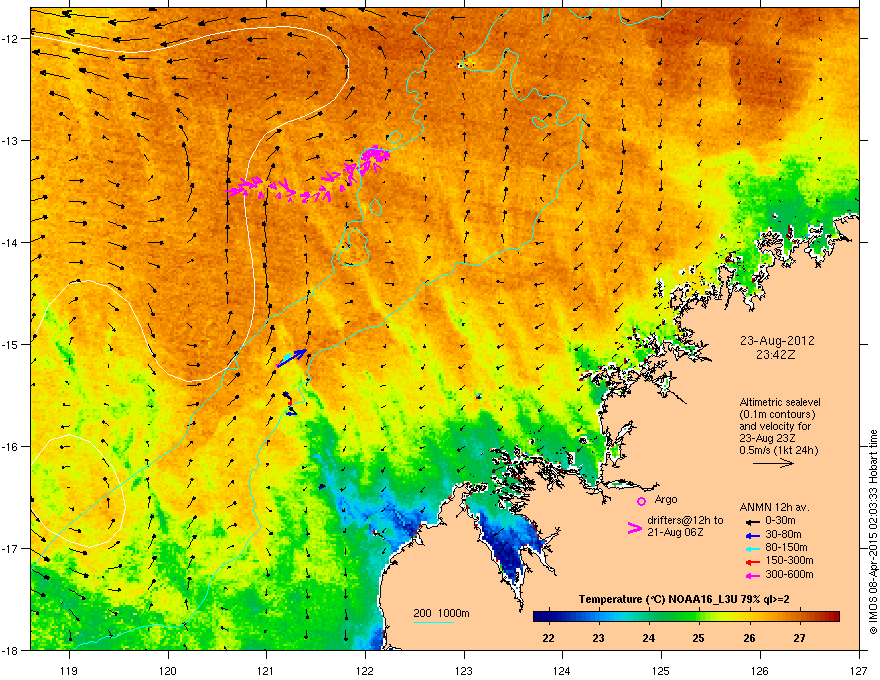
Task: Click the longitude axis label '127'
Action: (859, 670)
